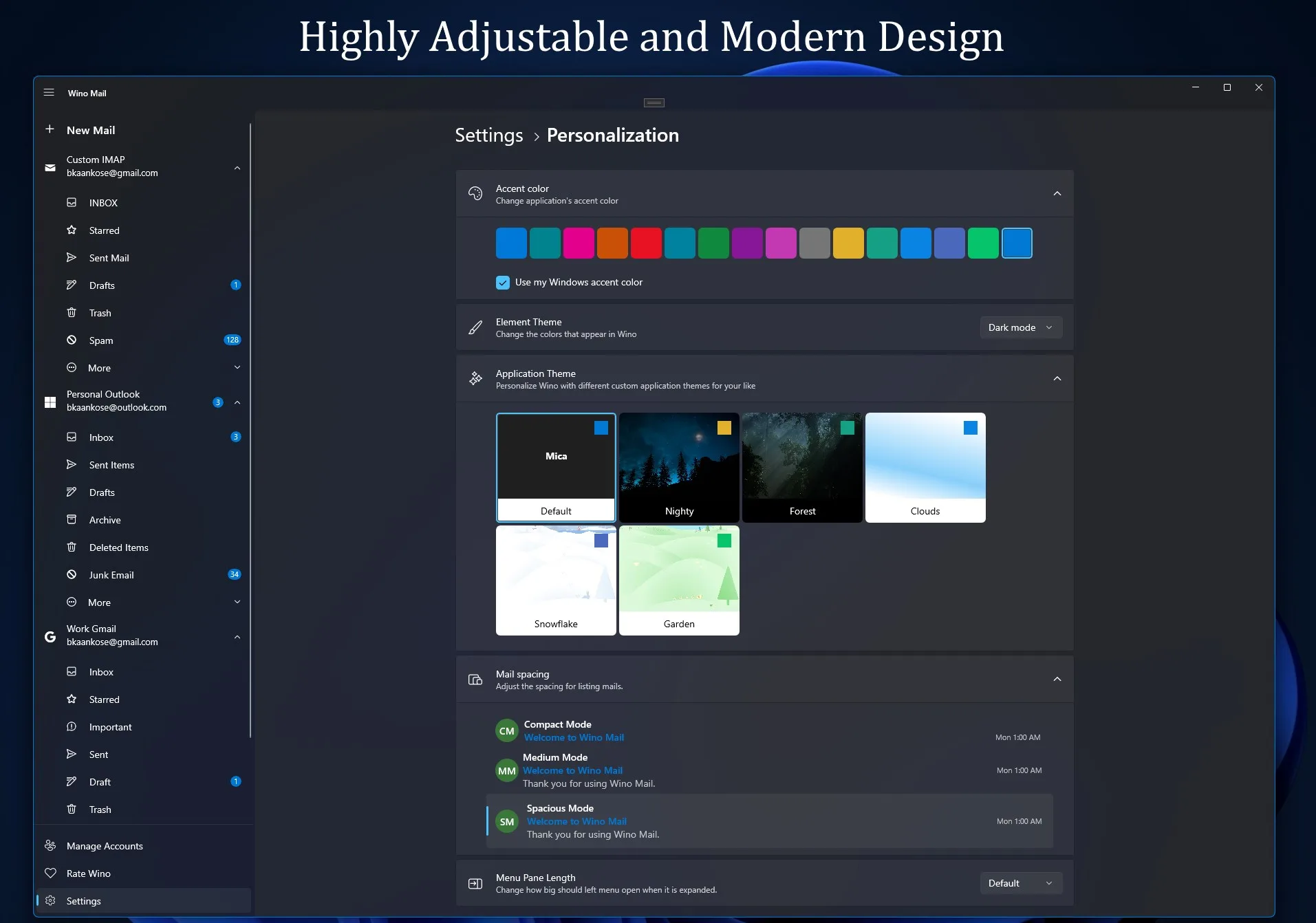Click the Menu Pane Length icon

tap(475, 883)
